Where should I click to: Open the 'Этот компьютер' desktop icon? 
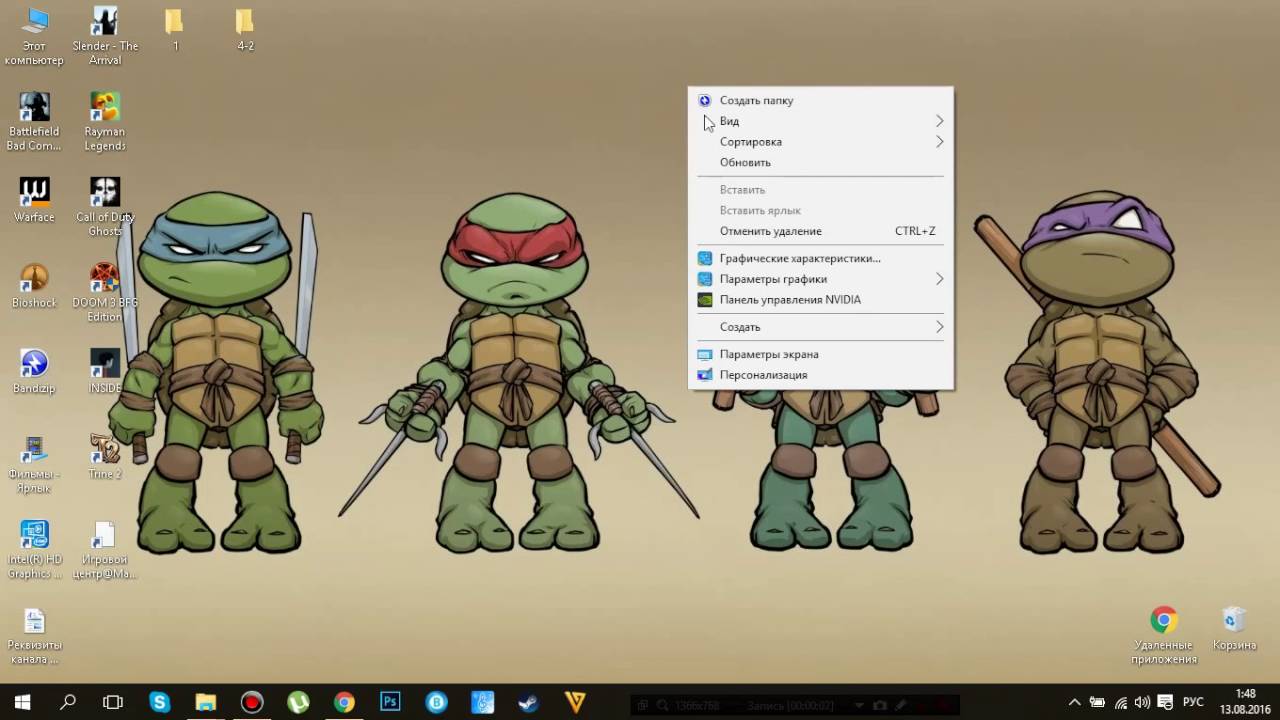coord(34,36)
